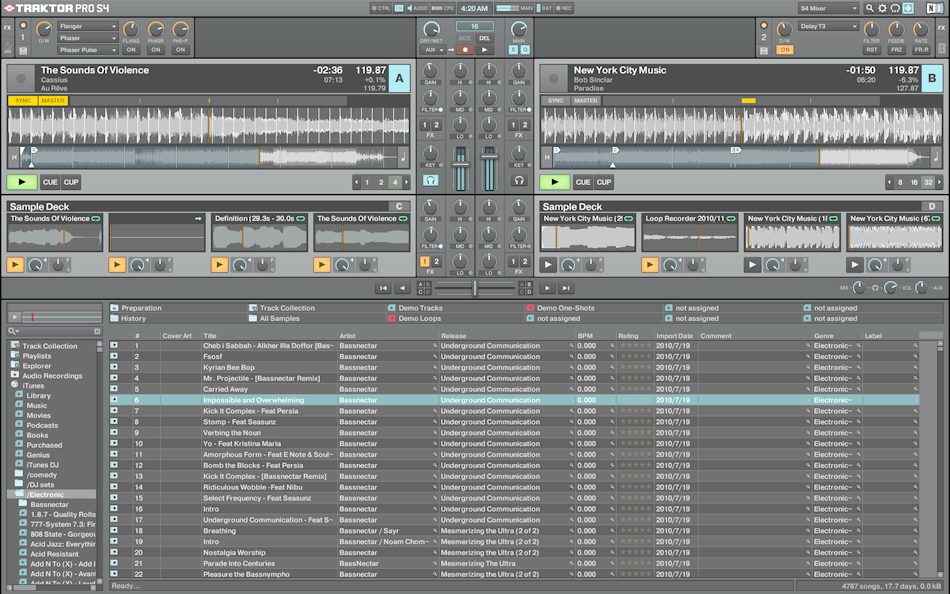Screen dimensions: 950x594
Task: Select the History favorite in the browser
Action: [128, 318]
